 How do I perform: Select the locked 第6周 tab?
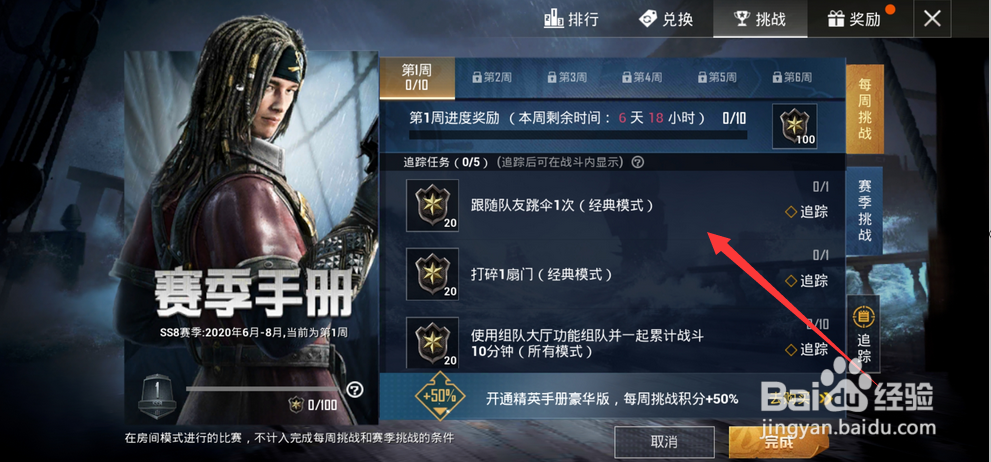pyautogui.click(x=792, y=78)
